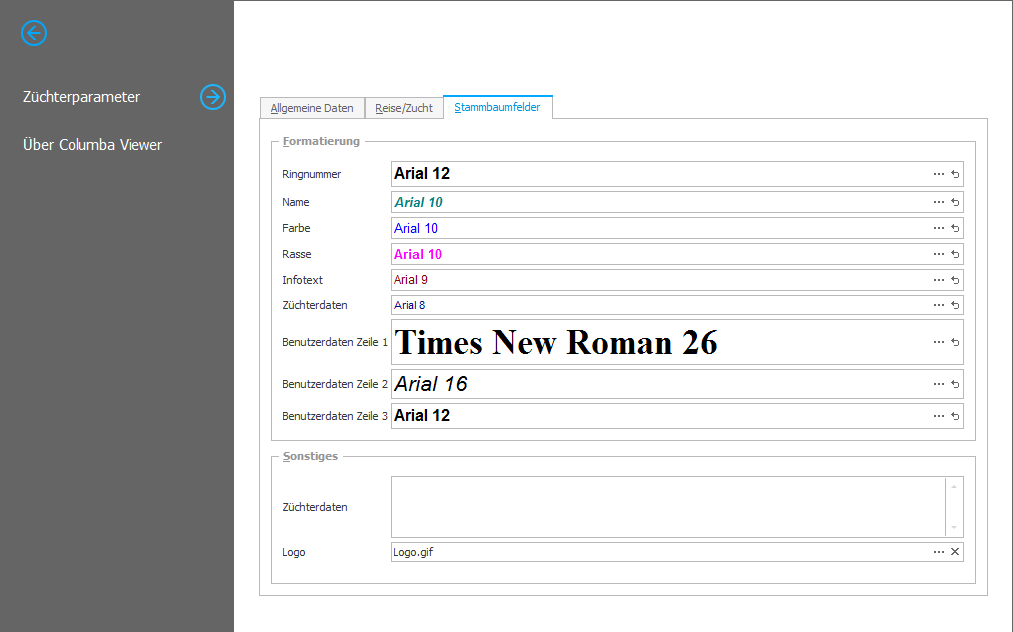Viewport: 1013px width, 632px height.
Task: Open font picker for Rasse field
Action: pos(938,254)
